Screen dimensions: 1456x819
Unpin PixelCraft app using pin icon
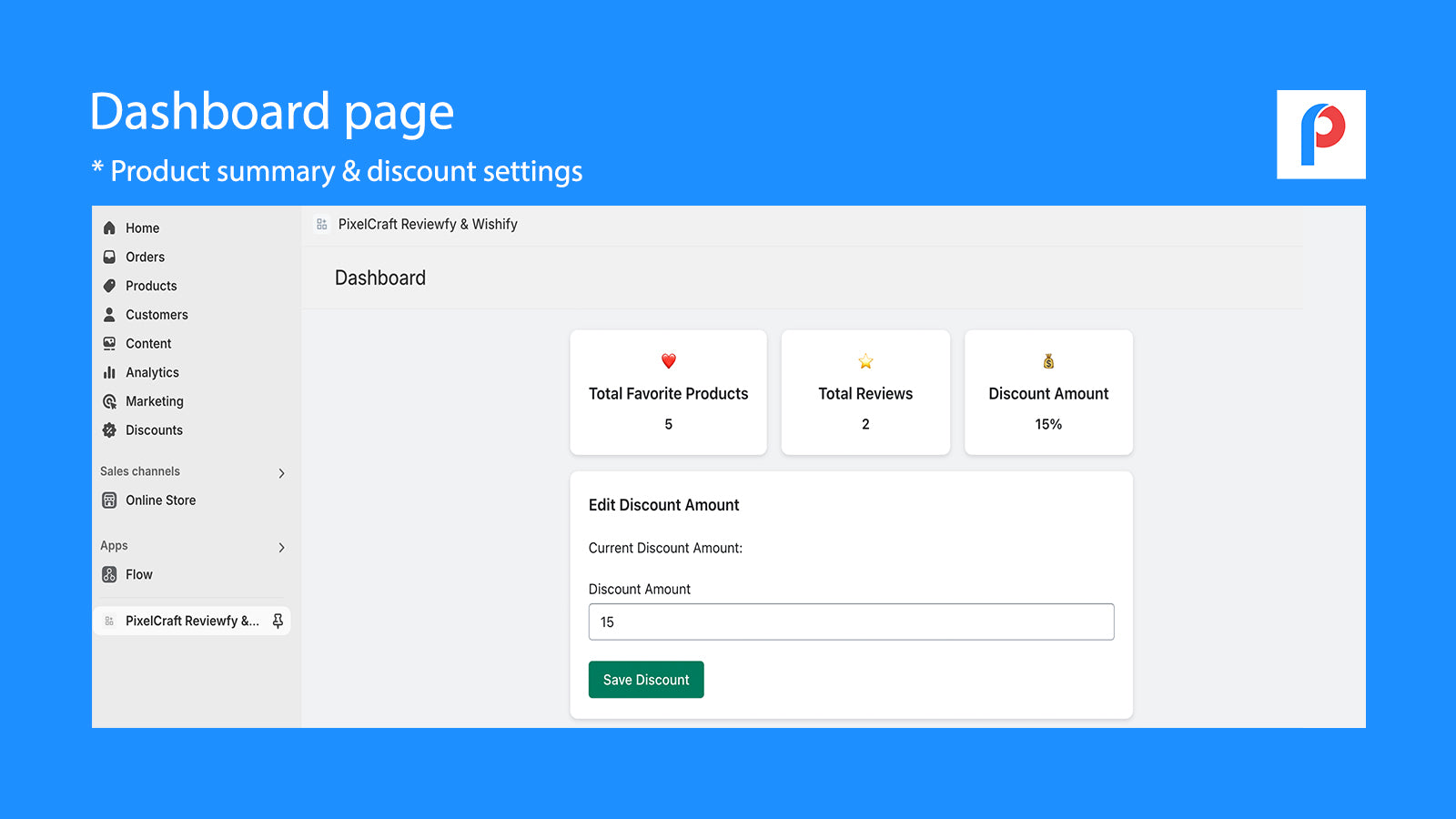click(278, 621)
